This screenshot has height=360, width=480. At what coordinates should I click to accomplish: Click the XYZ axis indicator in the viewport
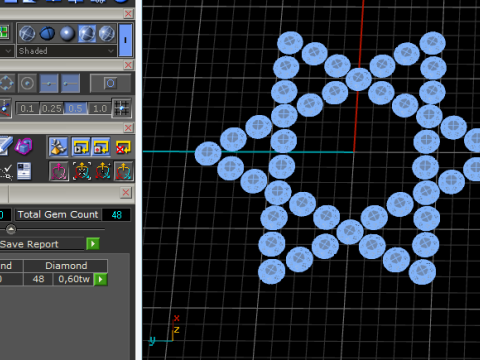[164, 330]
